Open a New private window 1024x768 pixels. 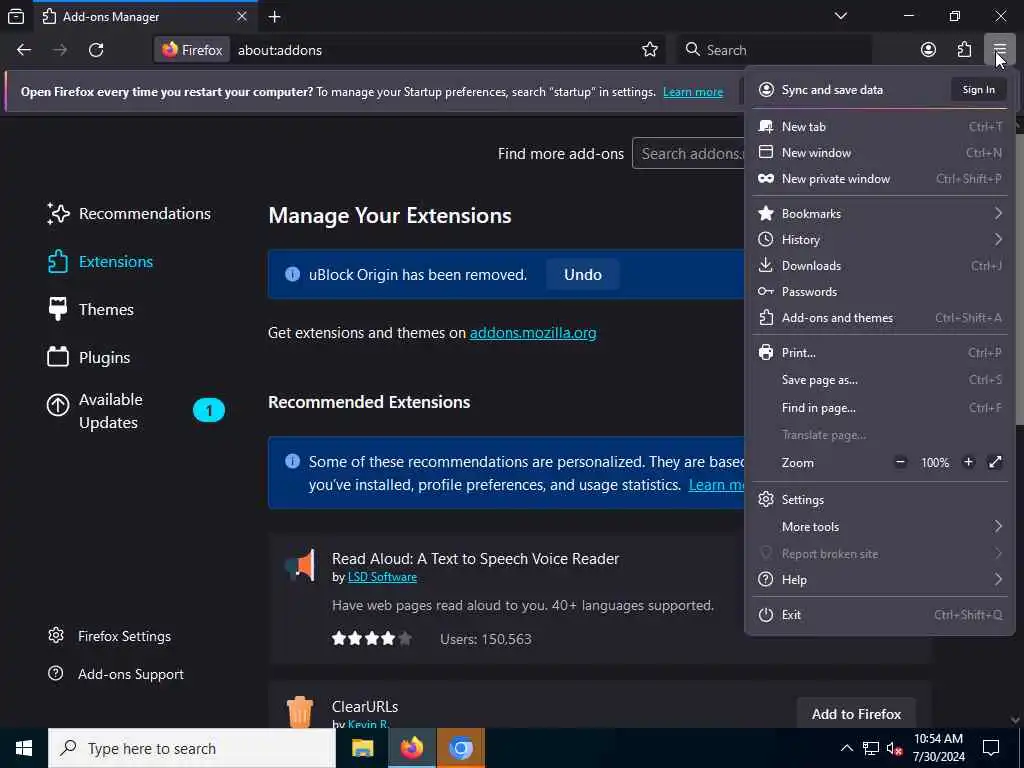pyautogui.click(x=880, y=179)
